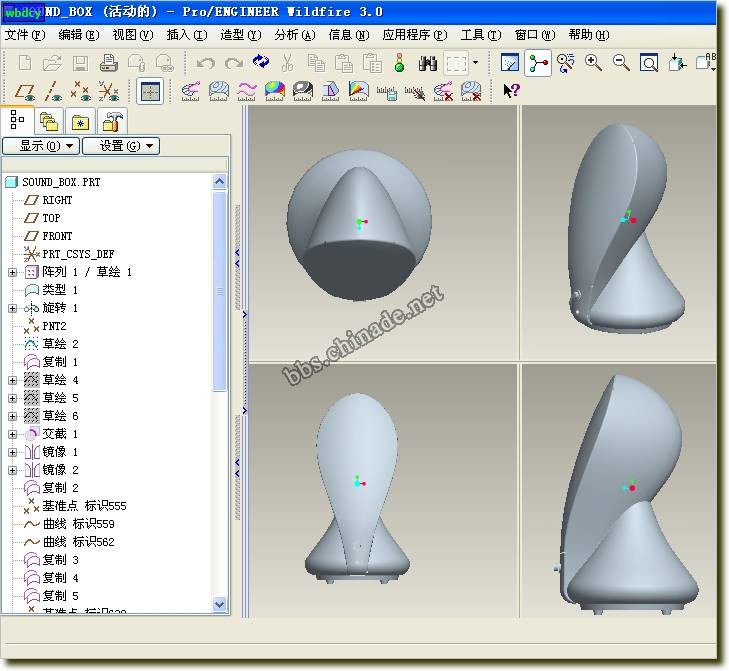Image resolution: width=729 pixels, height=671 pixels.
Task: Switch to the model tree tab
Action: tap(17, 120)
